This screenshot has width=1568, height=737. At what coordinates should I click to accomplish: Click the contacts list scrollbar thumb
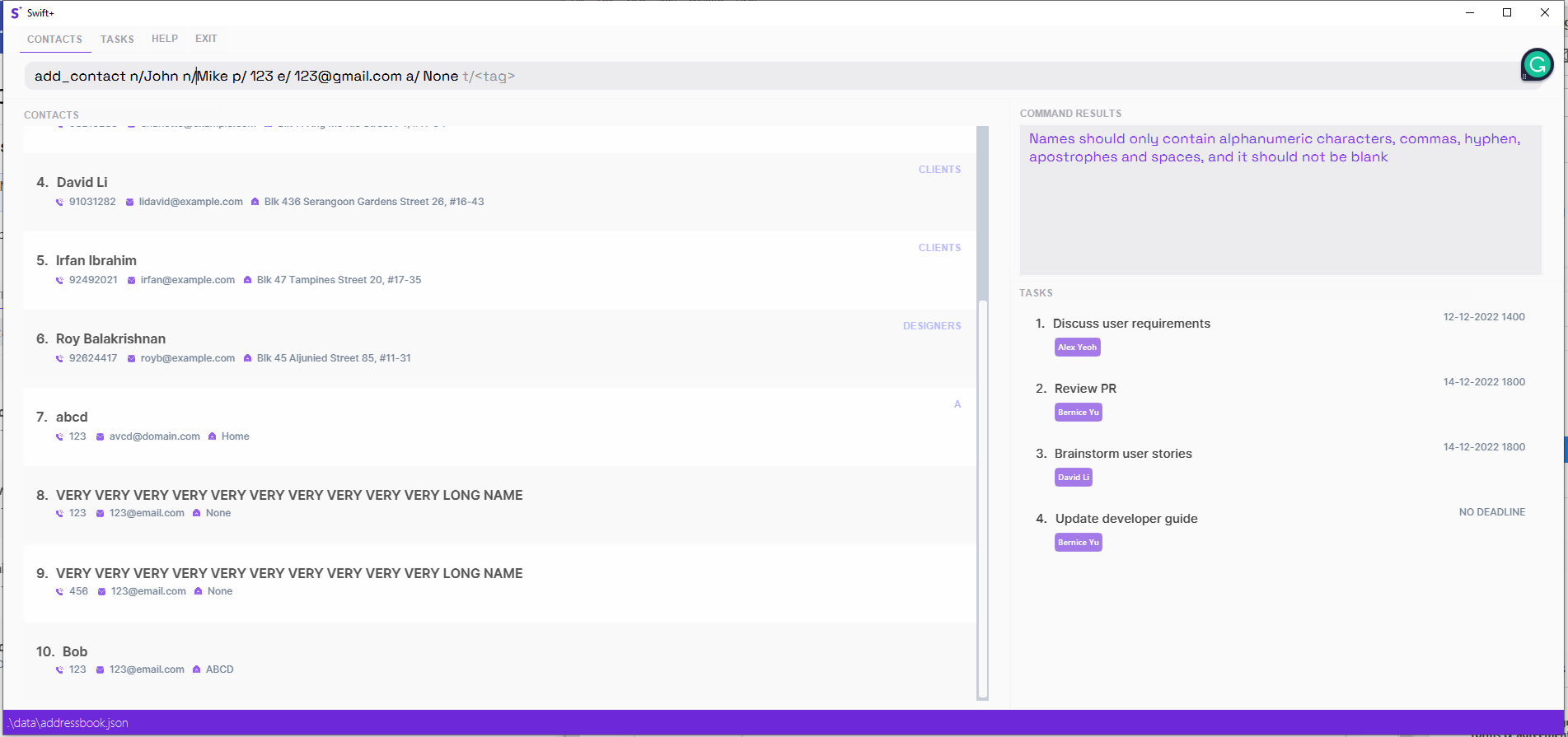coord(982,499)
